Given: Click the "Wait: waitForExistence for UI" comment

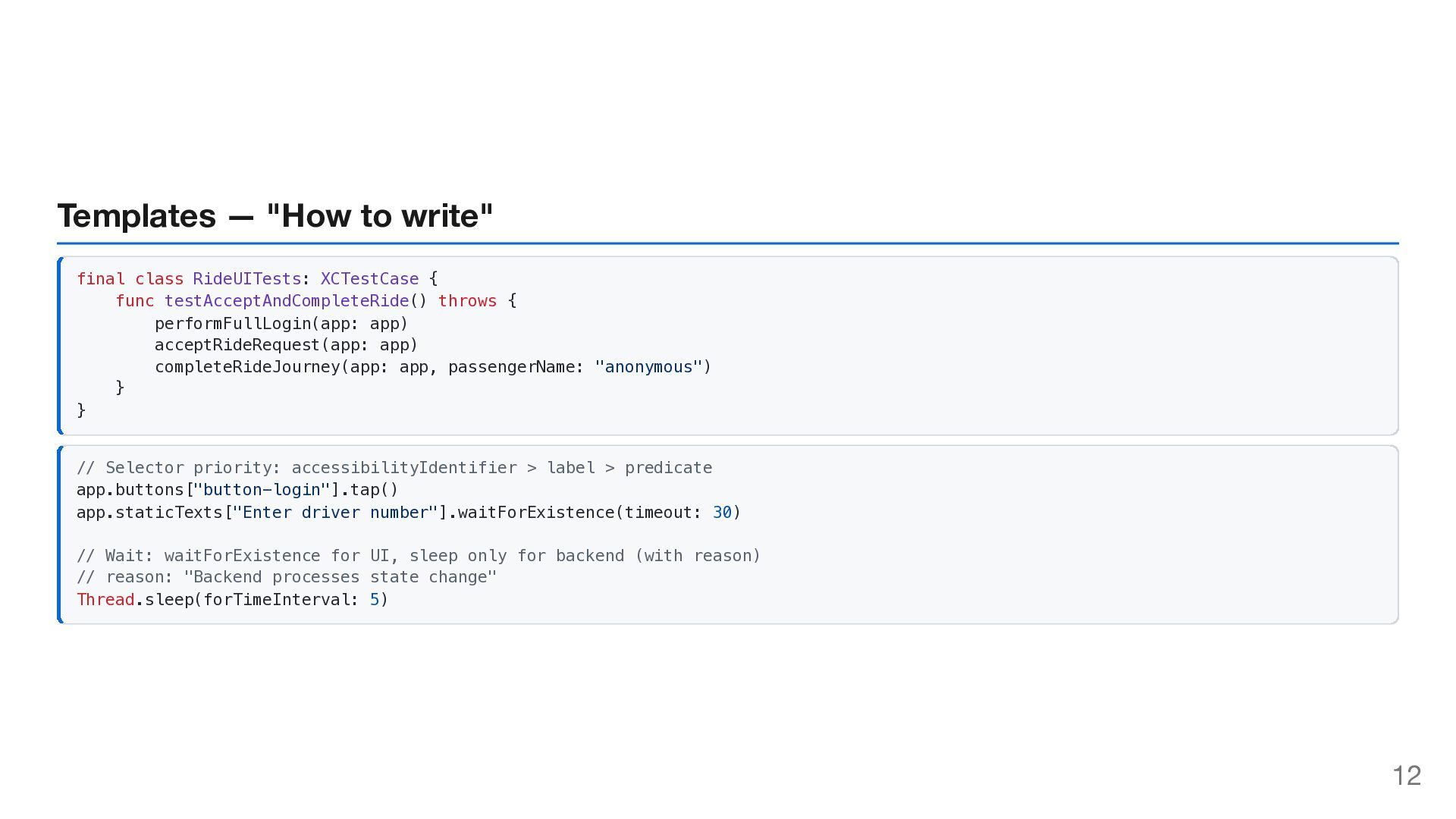Looking at the screenshot, I should [x=418, y=556].
